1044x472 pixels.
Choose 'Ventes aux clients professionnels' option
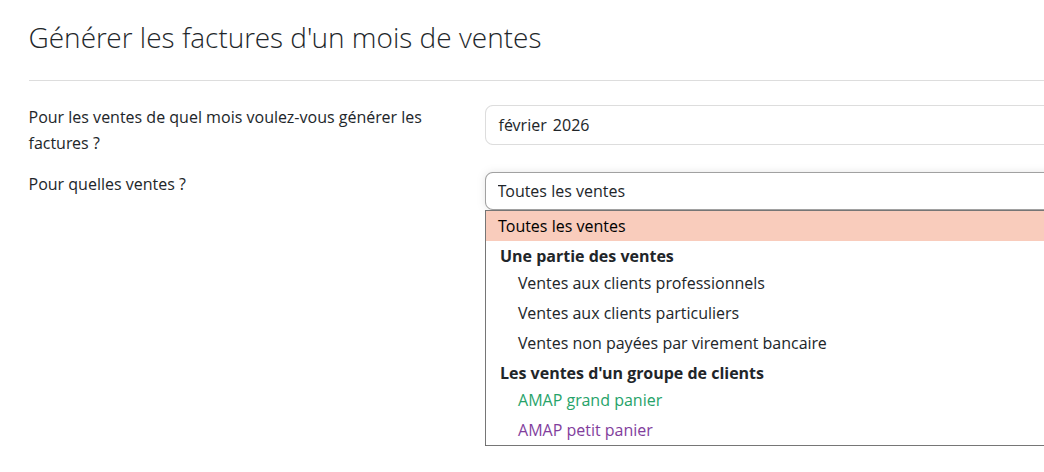641,283
